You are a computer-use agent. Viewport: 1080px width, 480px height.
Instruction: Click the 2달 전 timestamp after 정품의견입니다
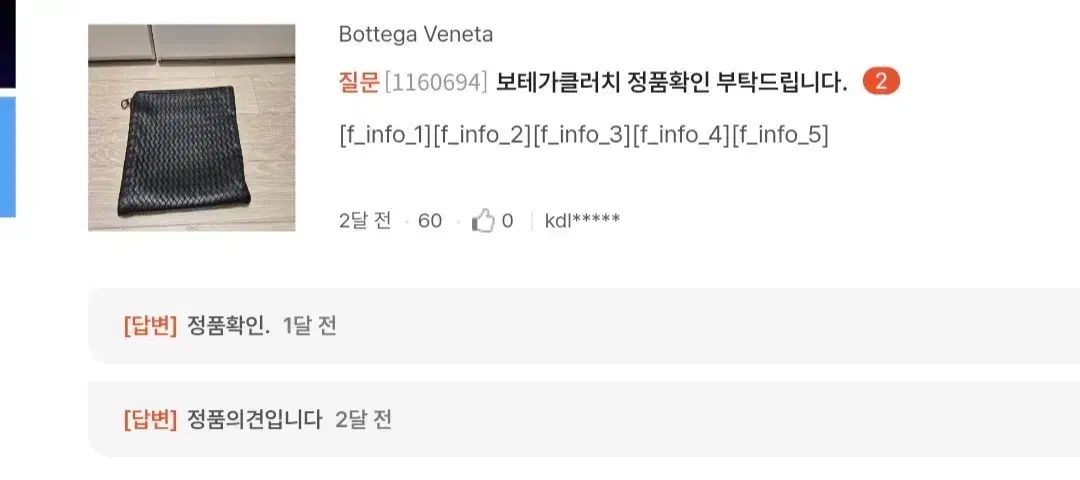363,419
